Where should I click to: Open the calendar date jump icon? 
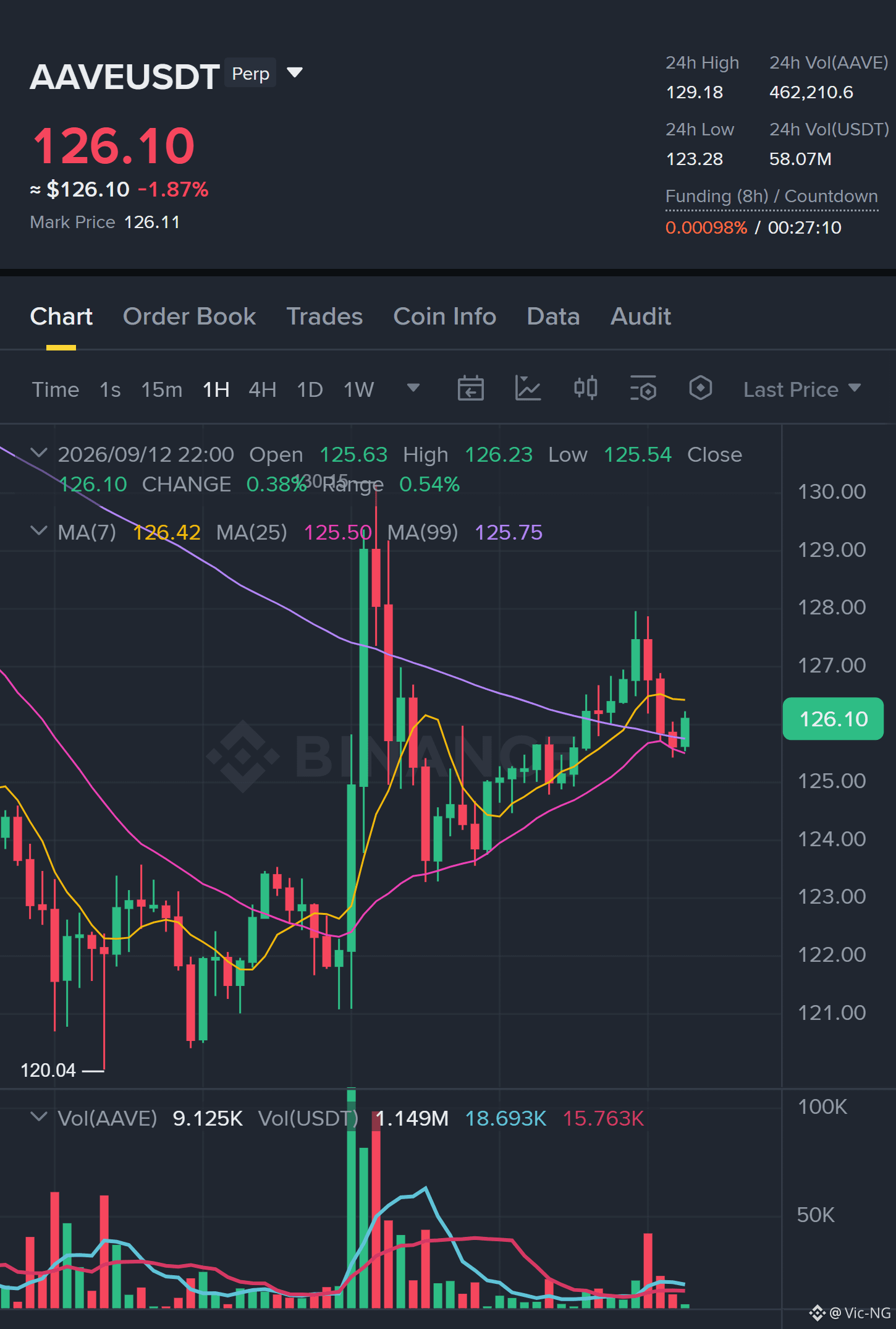pos(470,389)
